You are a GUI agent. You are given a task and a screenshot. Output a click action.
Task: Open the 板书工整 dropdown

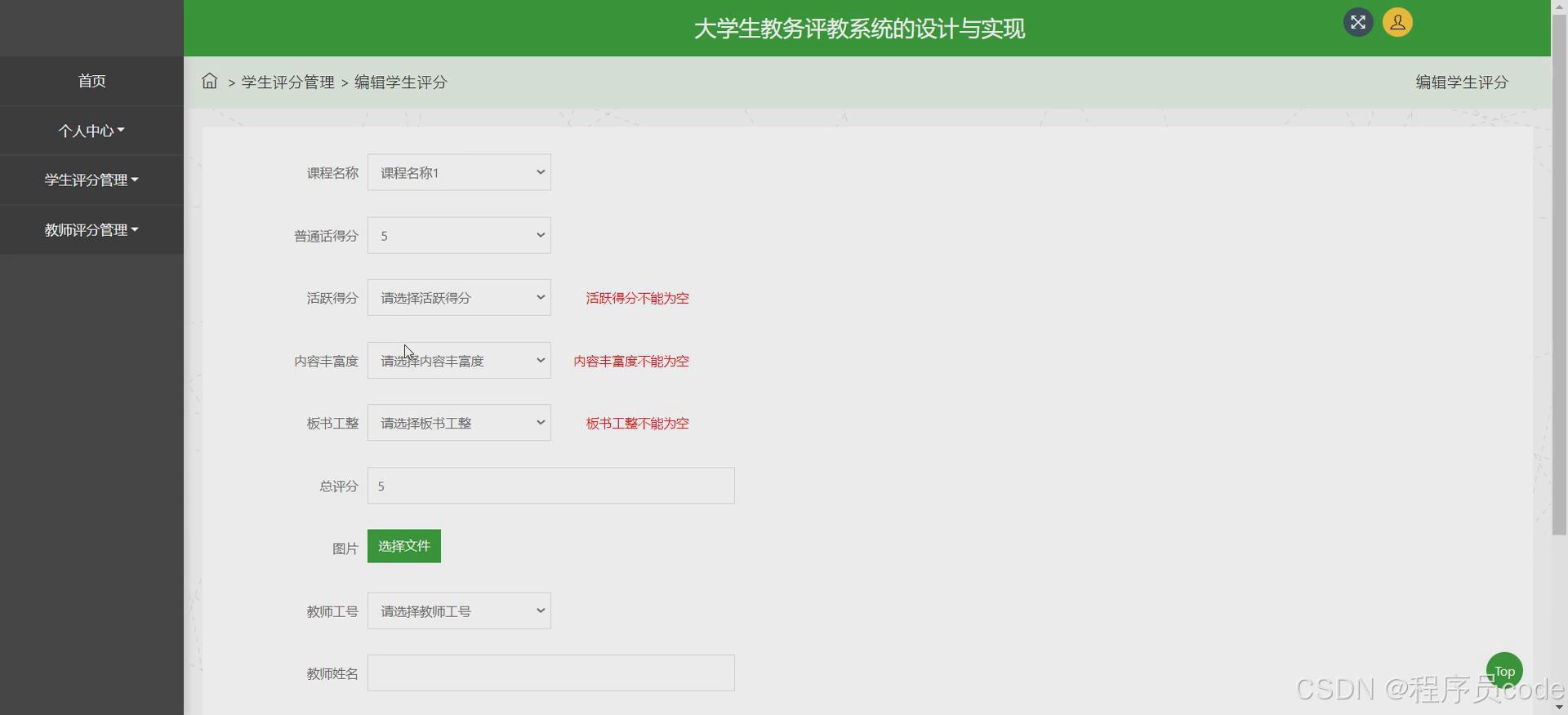[459, 423]
